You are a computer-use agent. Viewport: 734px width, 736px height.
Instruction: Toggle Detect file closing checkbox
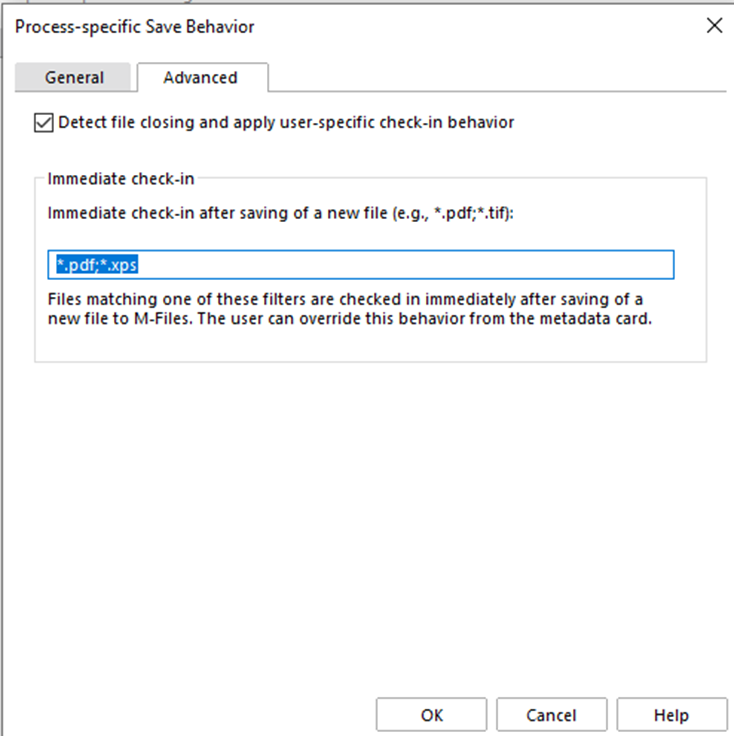tap(44, 123)
